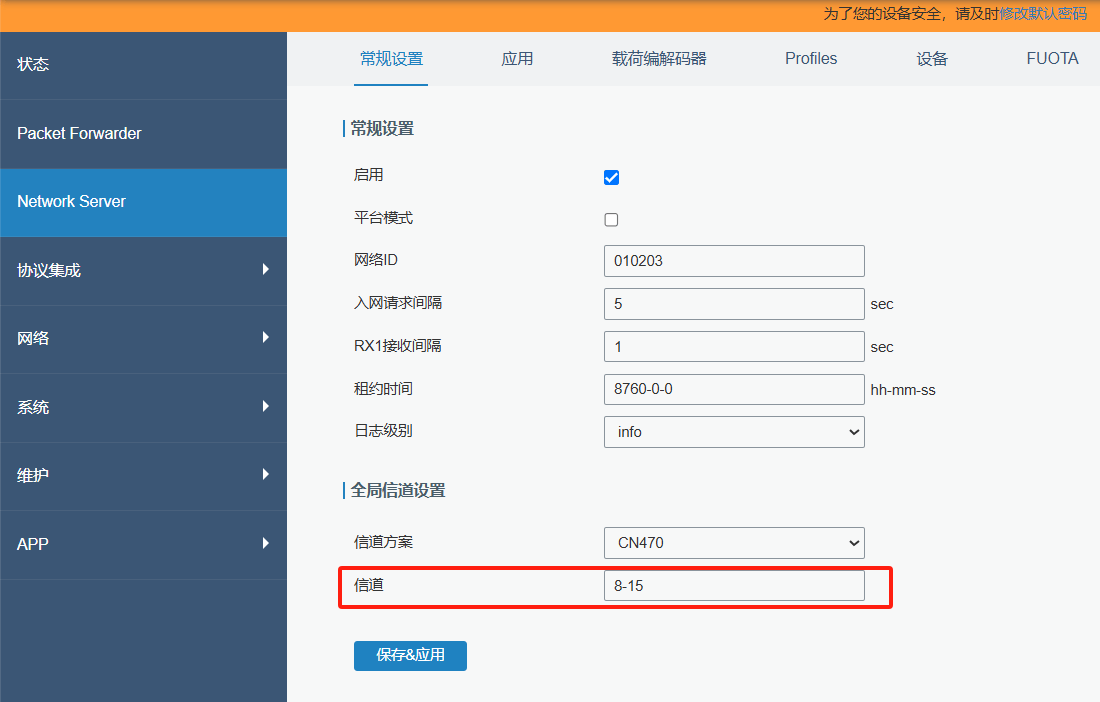Go to the 设备 tab
This screenshot has height=702, width=1100.
932,59
